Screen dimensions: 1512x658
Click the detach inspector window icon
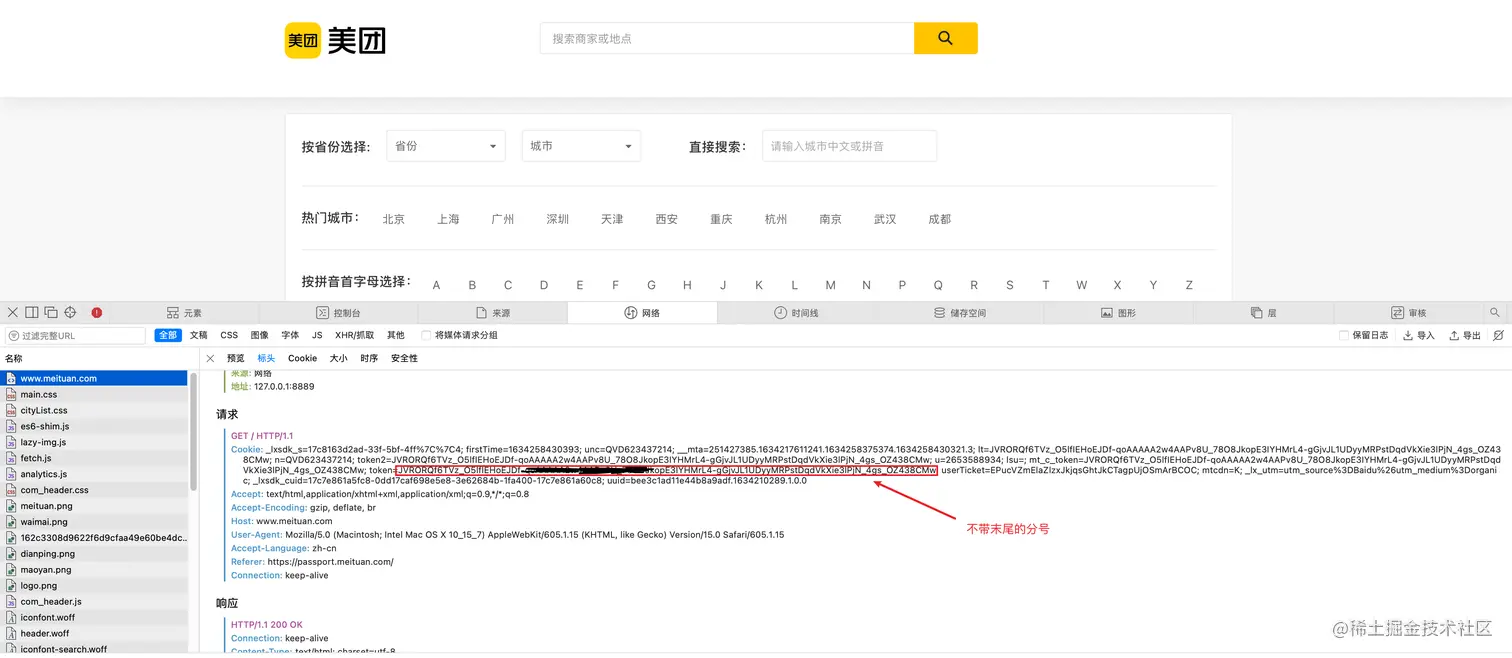coord(51,313)
